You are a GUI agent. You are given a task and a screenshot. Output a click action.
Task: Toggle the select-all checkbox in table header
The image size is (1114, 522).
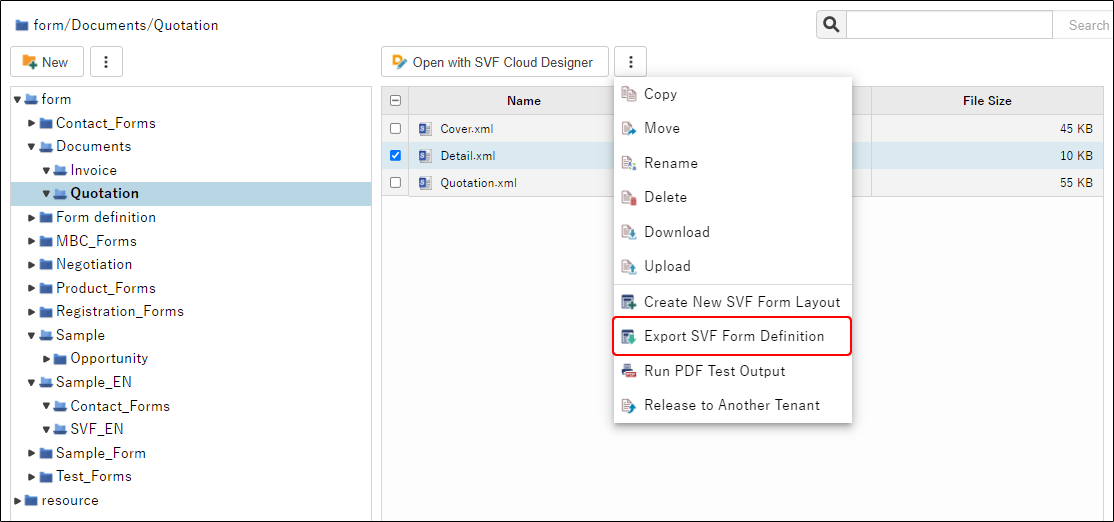pyautogui.click(x=395, y=101)
